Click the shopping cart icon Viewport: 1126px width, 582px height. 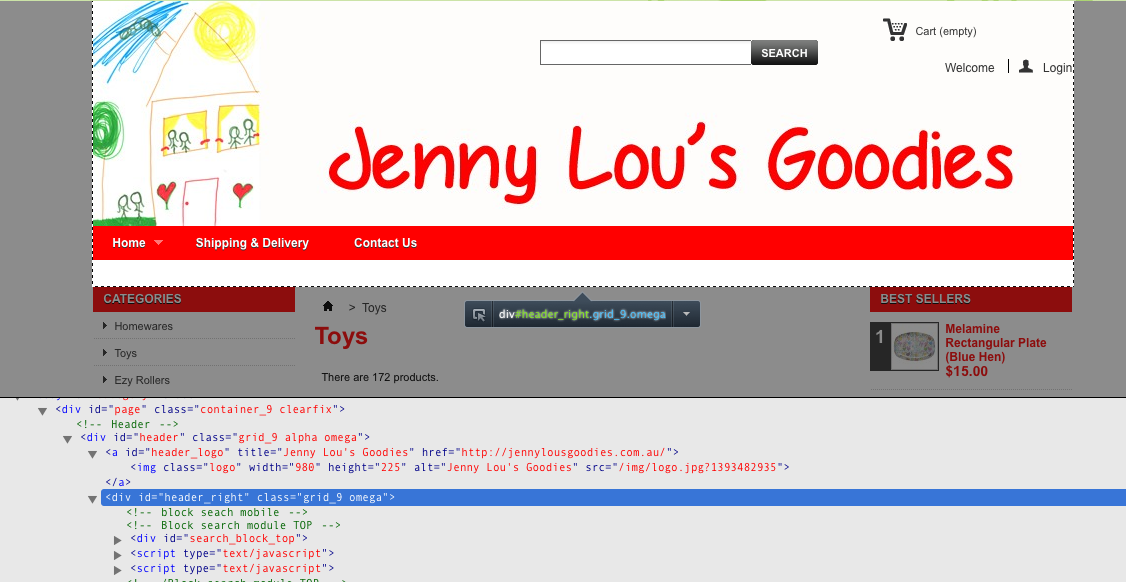[x=894, y=30]
